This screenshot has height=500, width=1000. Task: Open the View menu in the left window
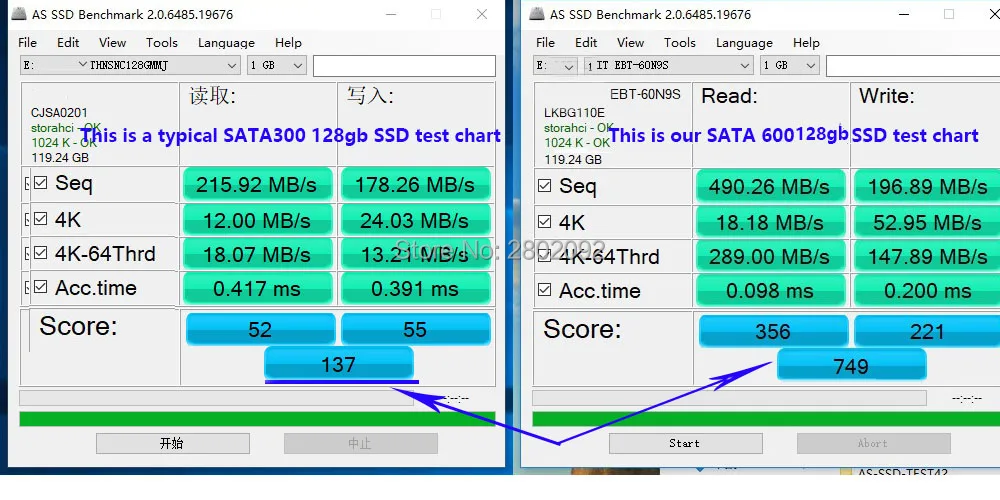click(112, 43)
